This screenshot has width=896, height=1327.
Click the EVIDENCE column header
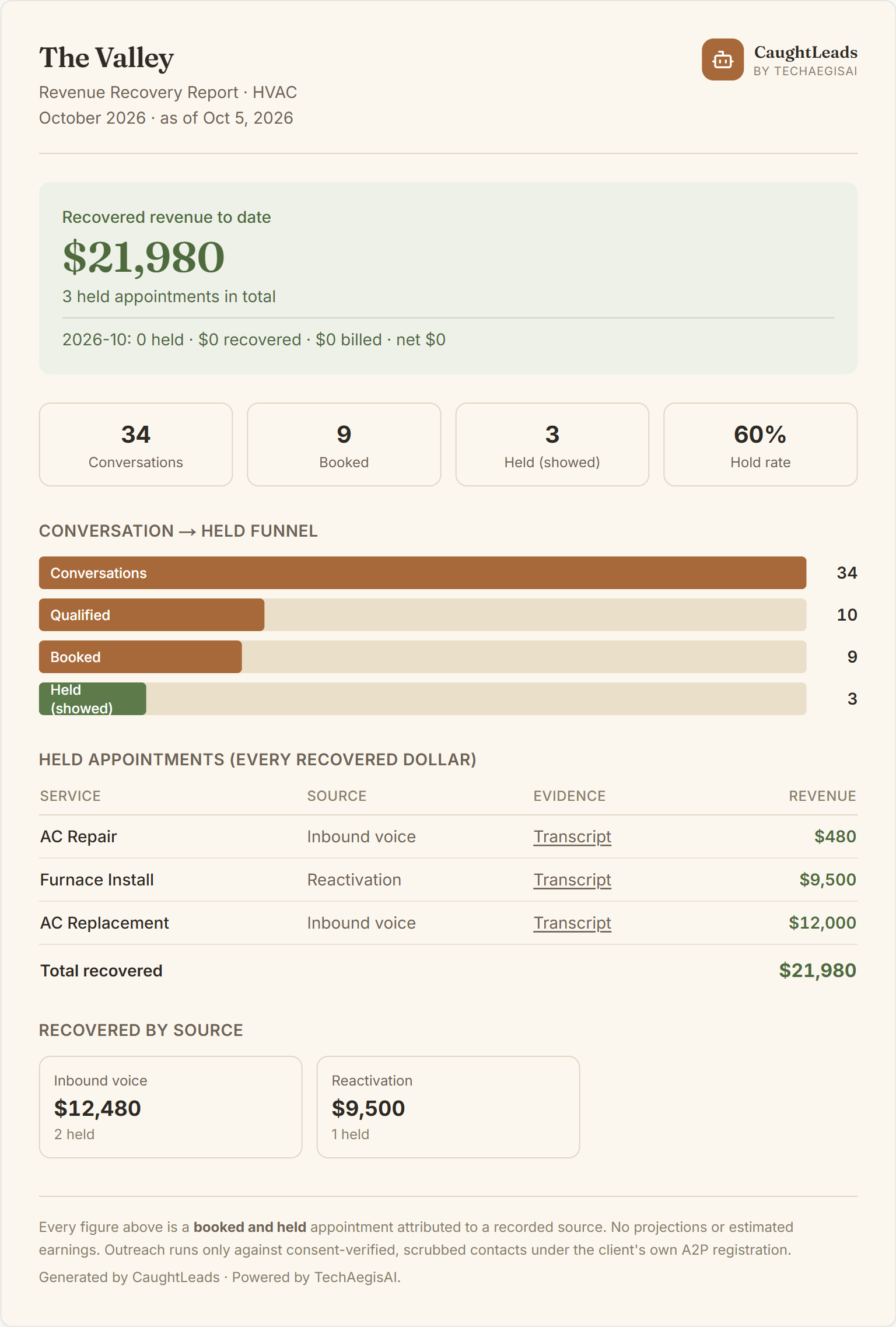pos(570,796)
